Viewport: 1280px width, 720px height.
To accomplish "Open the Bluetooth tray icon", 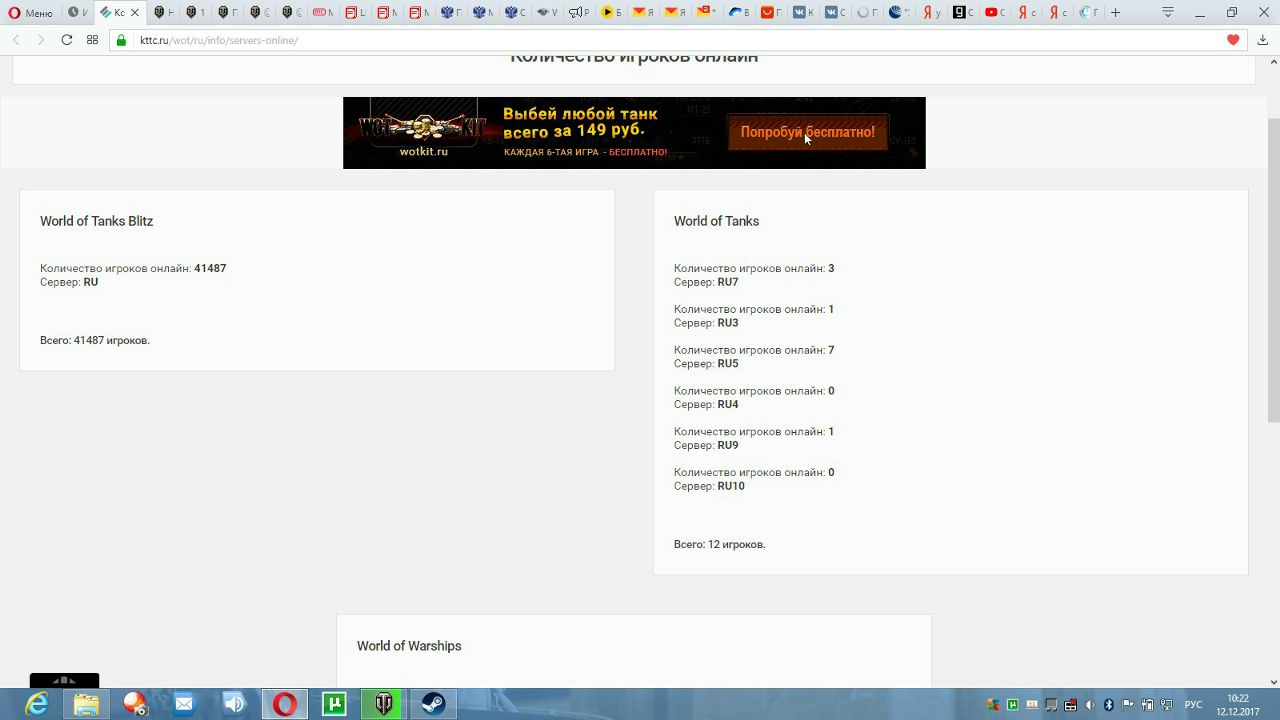I will click(x=1109, y=705).
